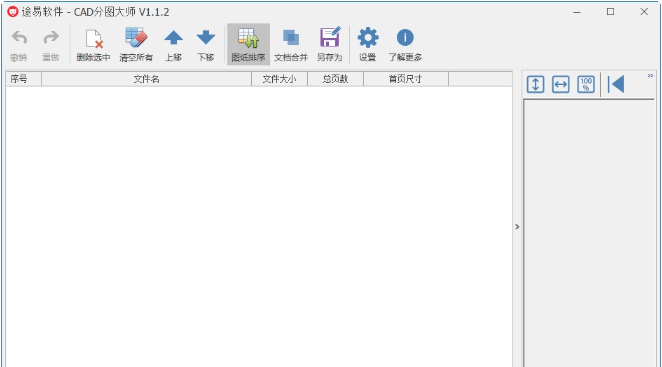662x367 pixels.
Task: Minimize the CAD分图大师 window
Action: pyautogui.click(x=577, y=12)
